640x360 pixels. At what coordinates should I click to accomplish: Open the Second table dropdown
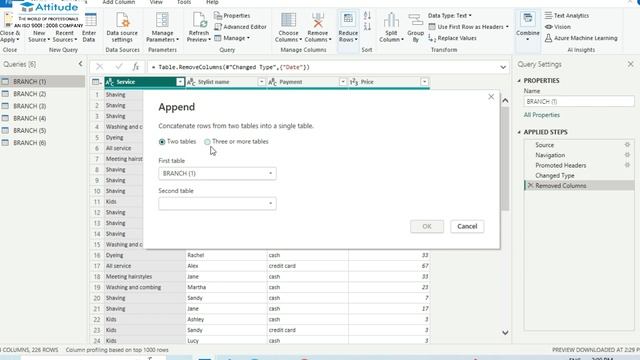[217, 204]
